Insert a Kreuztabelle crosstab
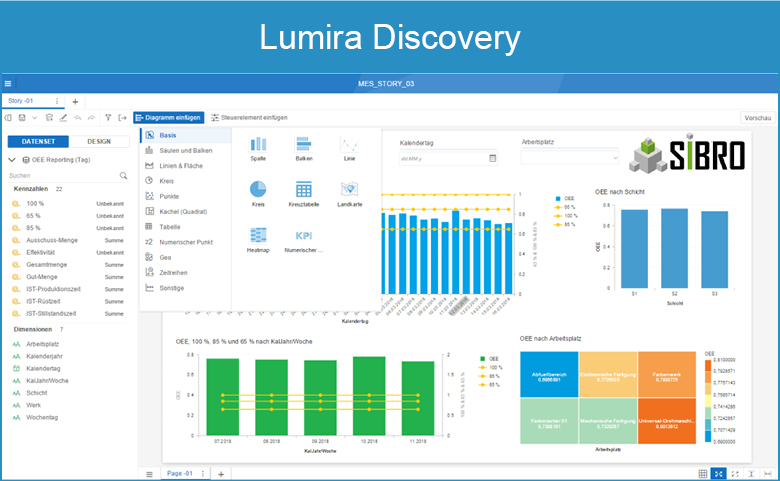This screenshot has width=780, height=481. point(304,194)
